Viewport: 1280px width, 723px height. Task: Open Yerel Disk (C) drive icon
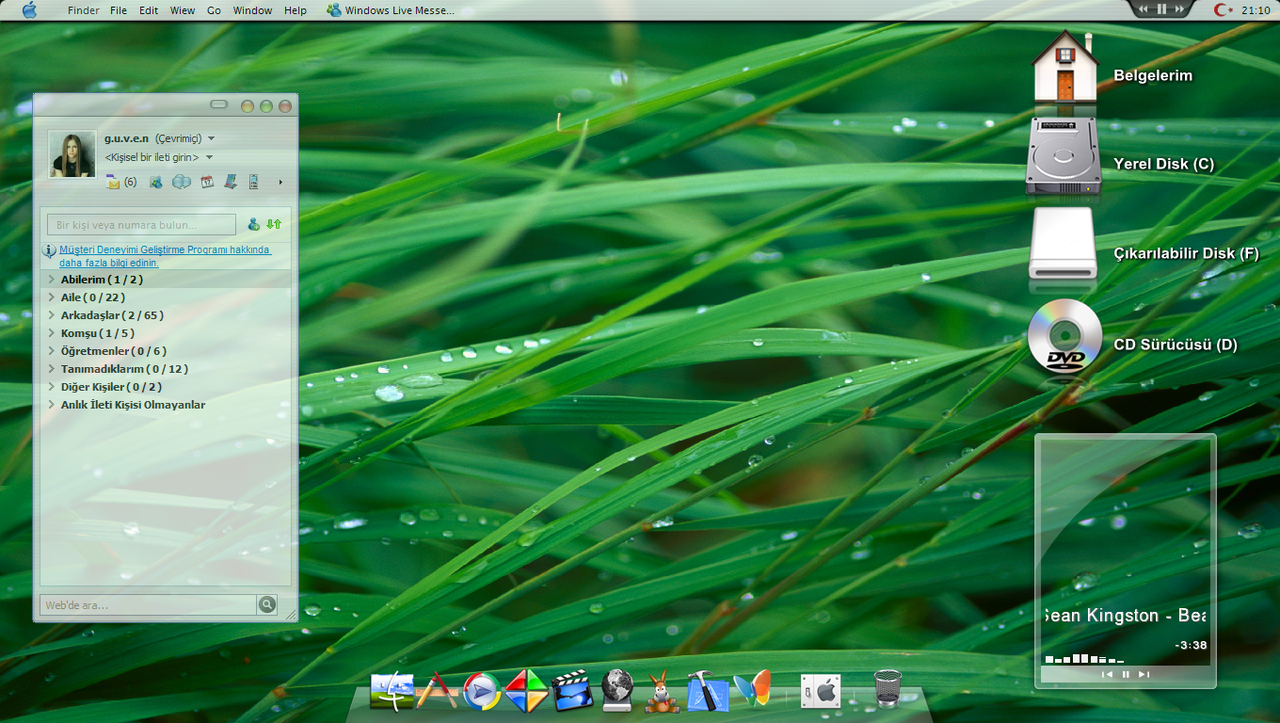point(1064,157)
